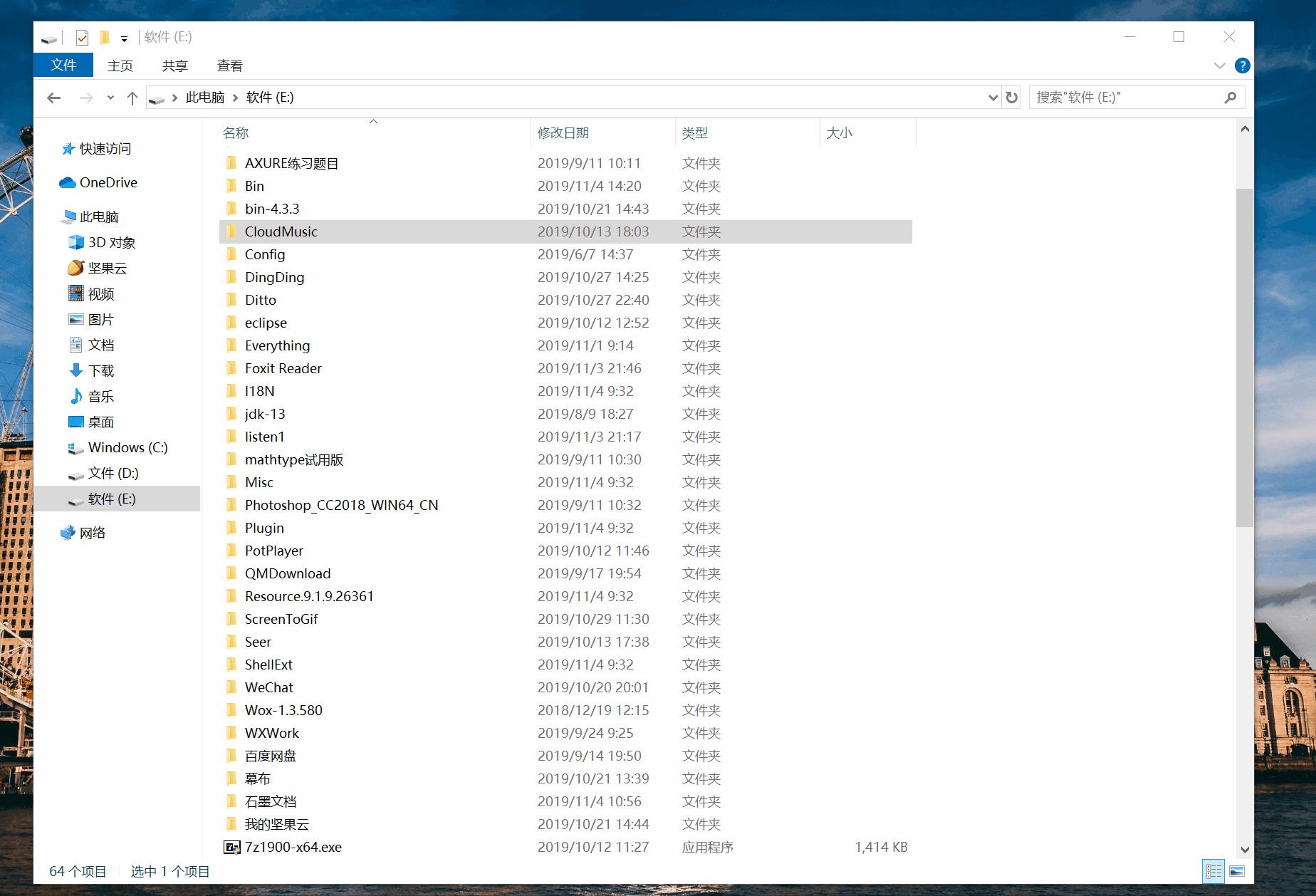Screen dimensions: 1316x896
Task: Click the Help question mark icon
Action: [x=1243, y=66]
